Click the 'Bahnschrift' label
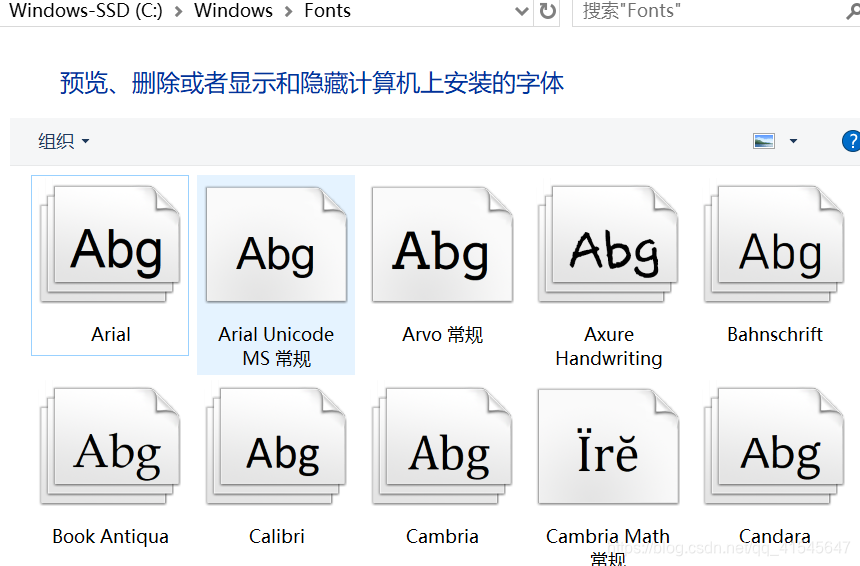The width and height of the screenshot is (860, 566). click(774, 334)
